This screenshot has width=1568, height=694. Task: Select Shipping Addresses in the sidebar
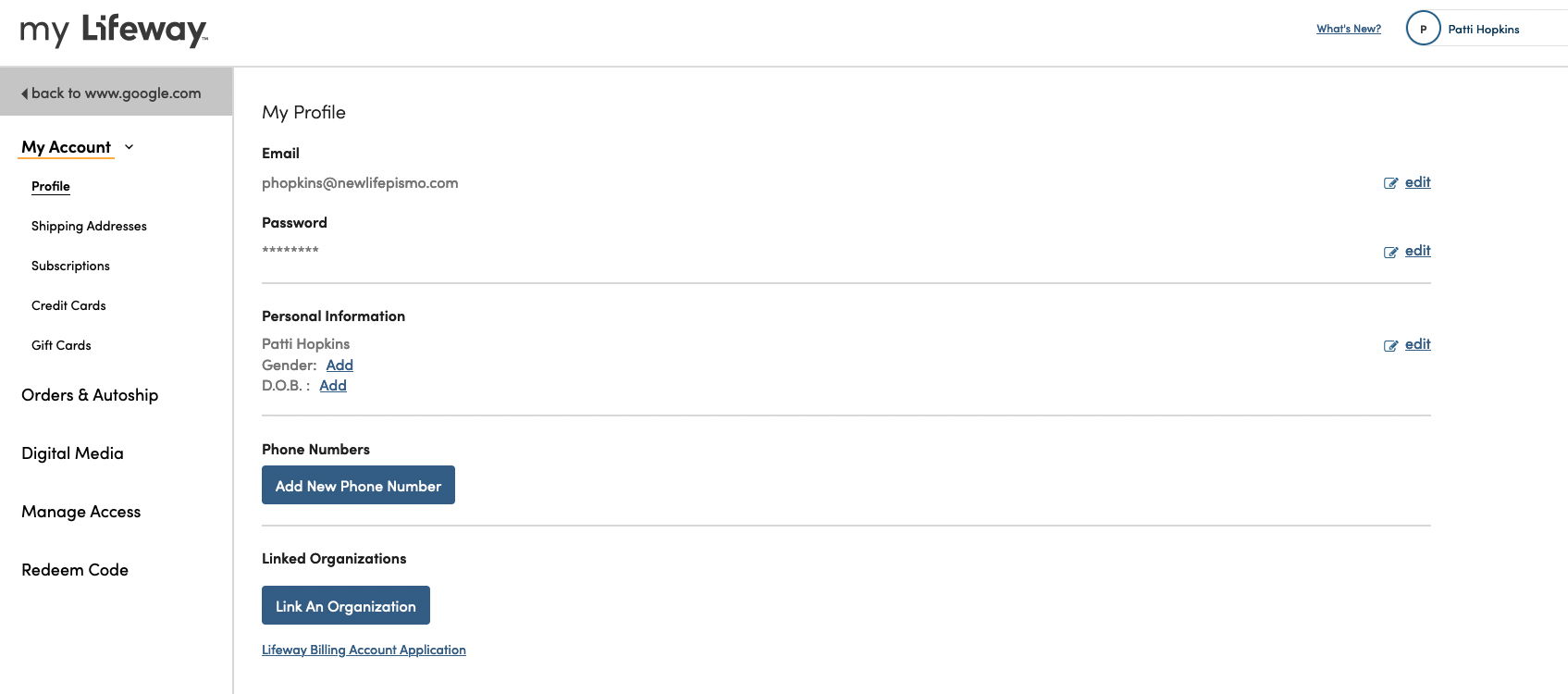tap(89, 226)
